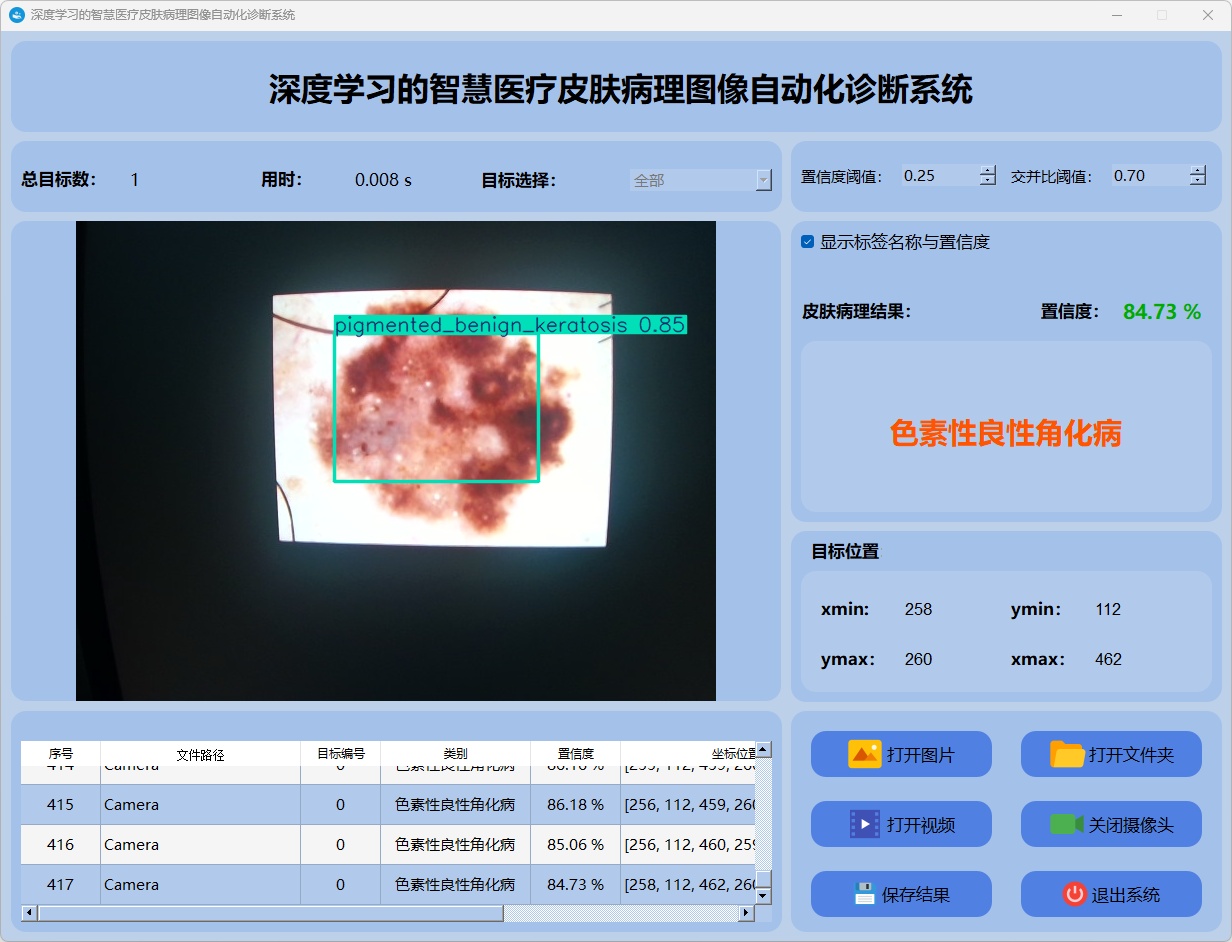Screen dimensions: 1232x942
Task: Click the table's horizontal scrollbar right arrow
Action: tap(746, 913)
